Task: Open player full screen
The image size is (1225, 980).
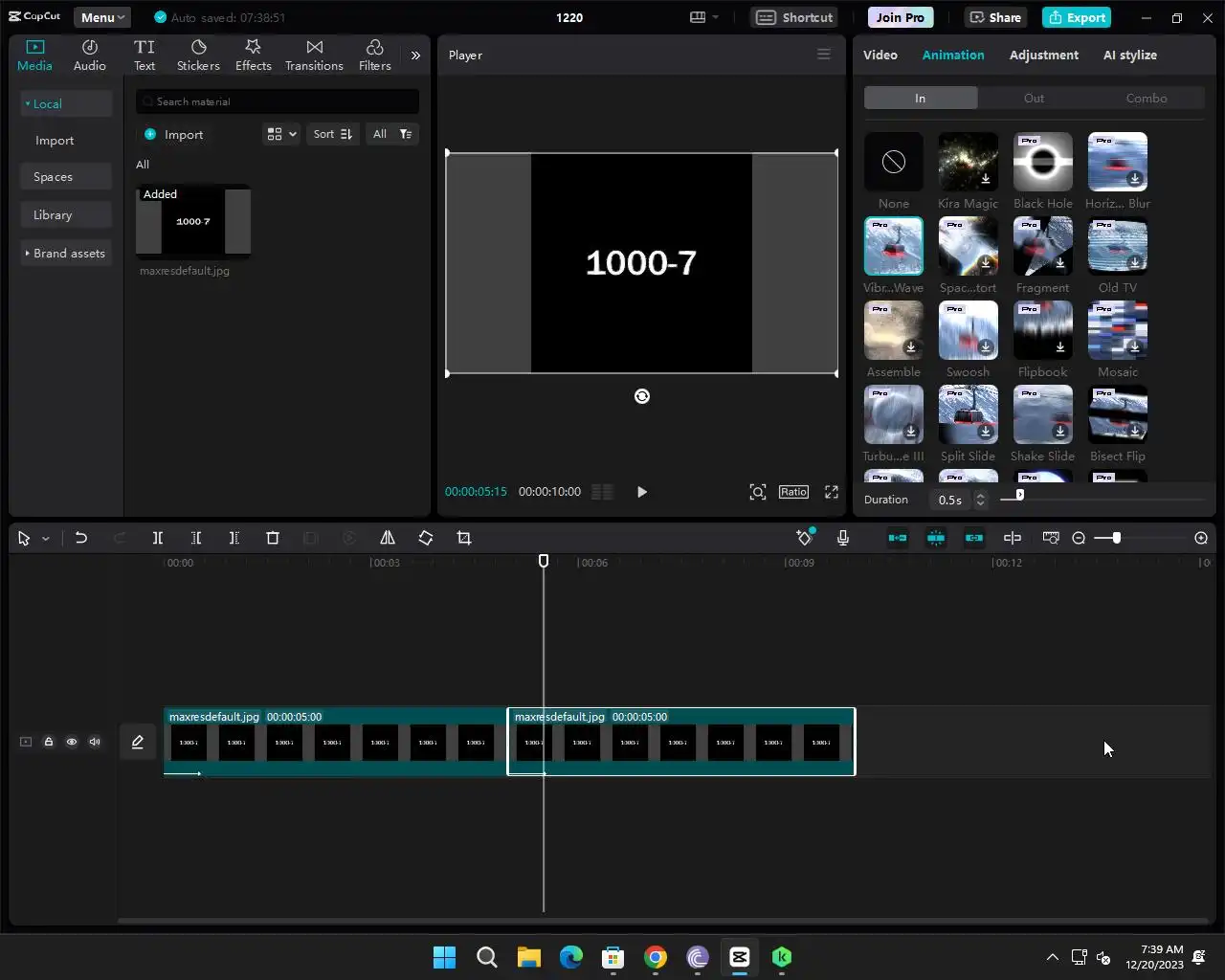Action: (832, 492)
